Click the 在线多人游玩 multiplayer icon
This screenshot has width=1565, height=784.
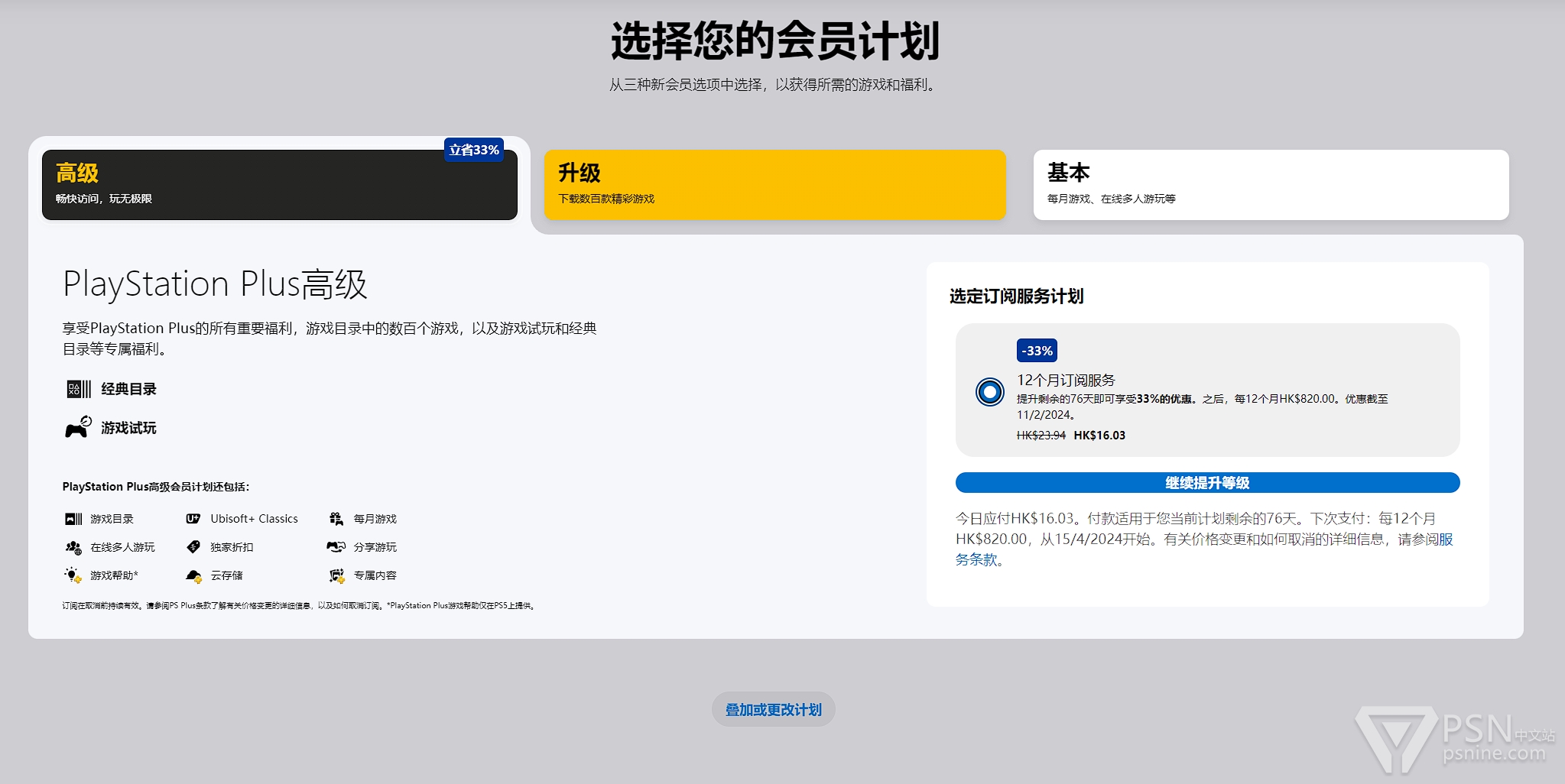tap(73, 547)
